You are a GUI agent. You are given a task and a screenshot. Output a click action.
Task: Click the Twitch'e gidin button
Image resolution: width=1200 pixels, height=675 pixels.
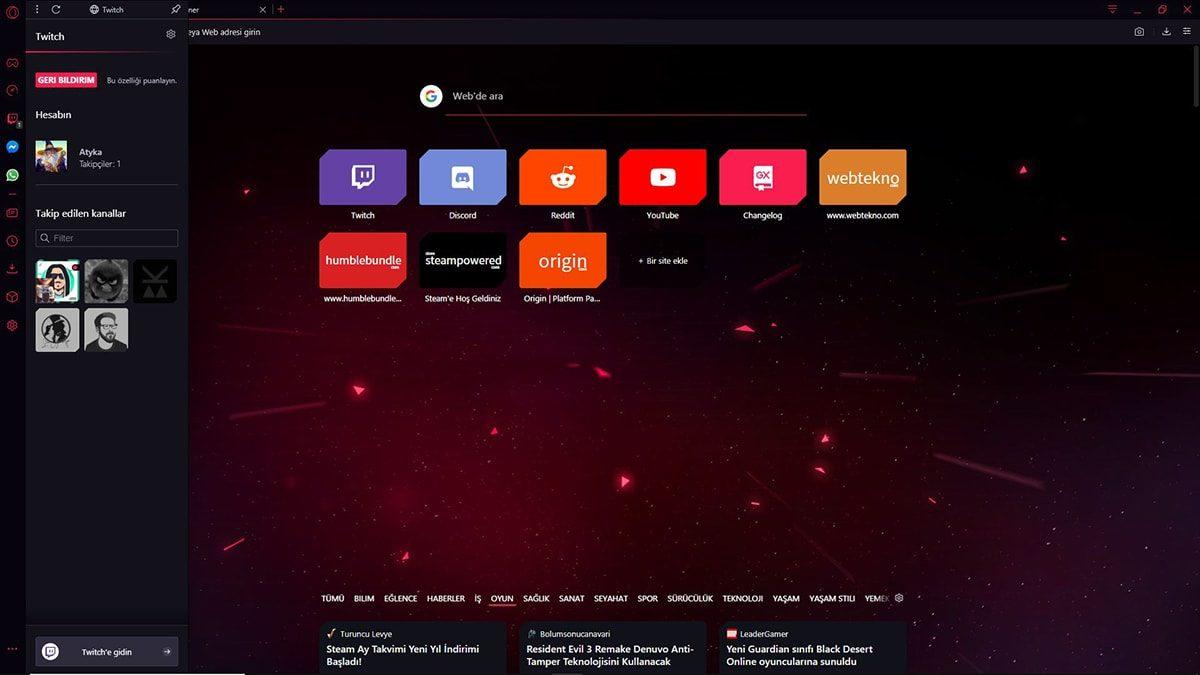click(x=106, y=651)
